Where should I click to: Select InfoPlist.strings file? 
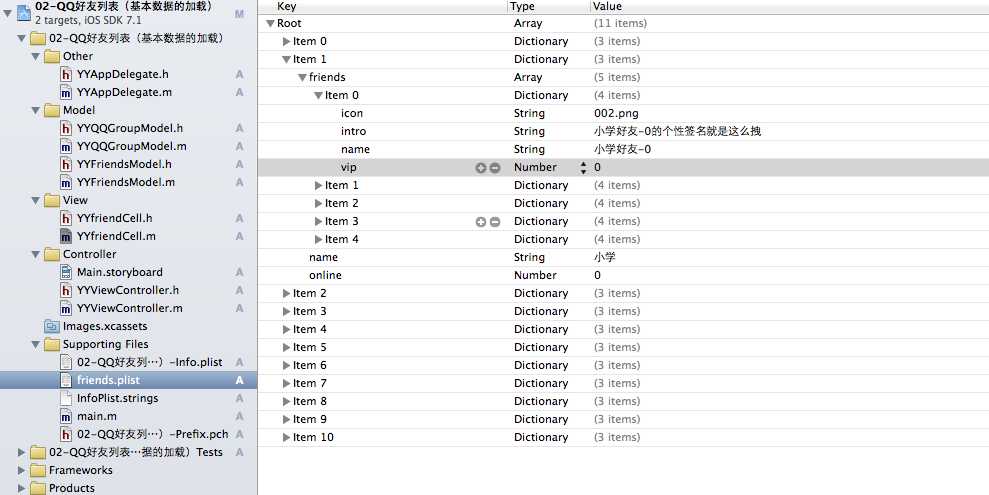coord(117,398)
